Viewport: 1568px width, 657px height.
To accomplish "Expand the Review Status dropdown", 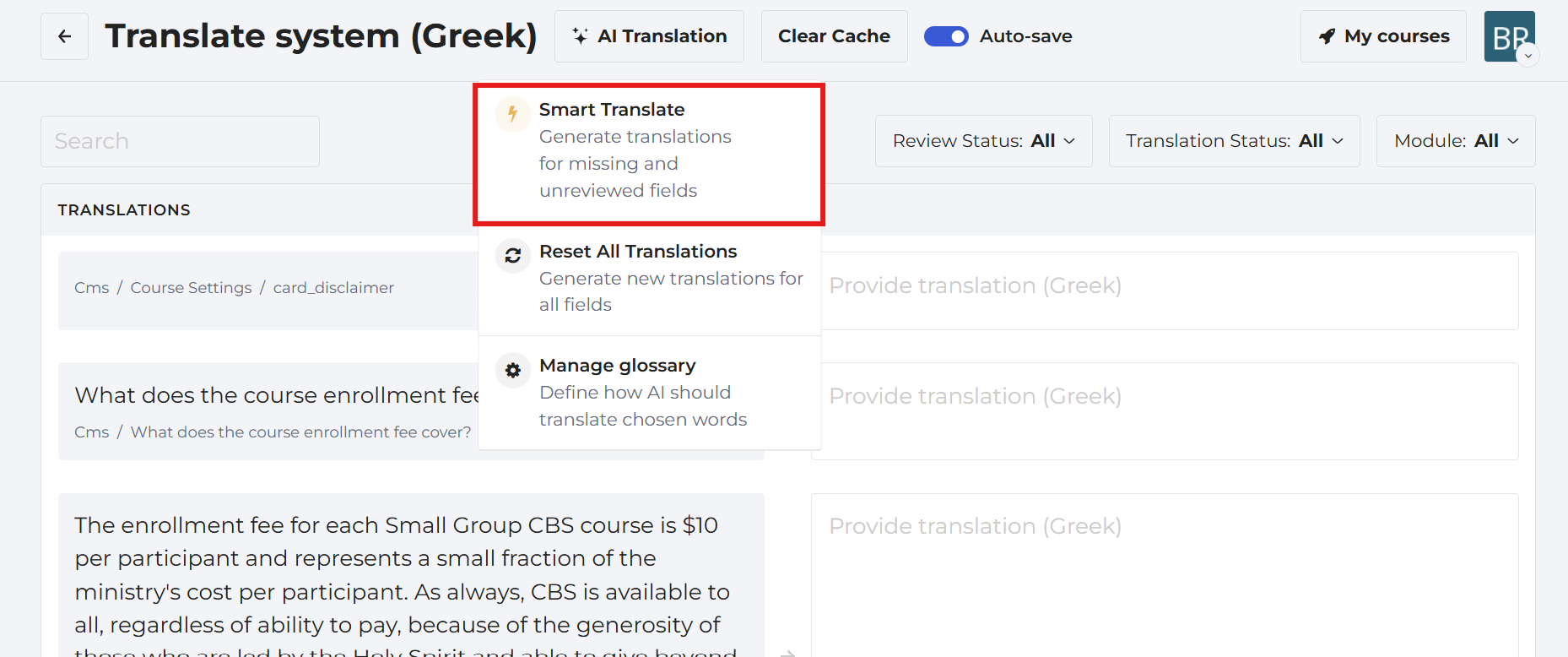I will pyautogui.click(x=983, y=141).
